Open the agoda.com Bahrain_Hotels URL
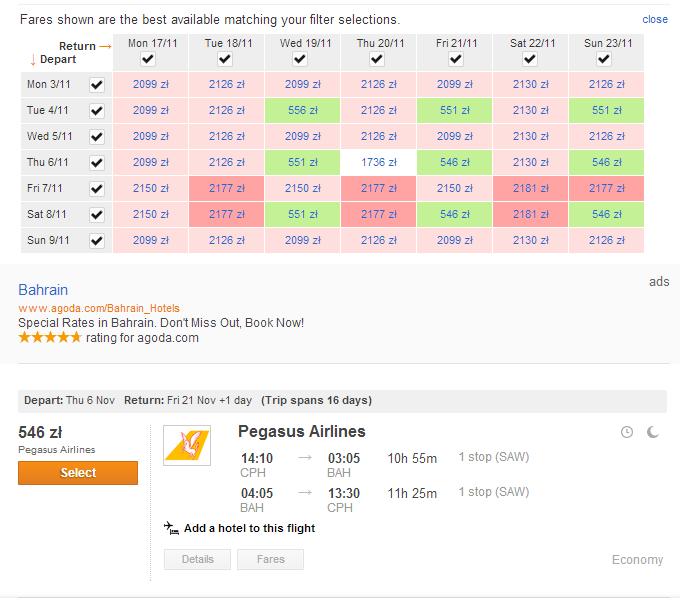 pos(99,308)
